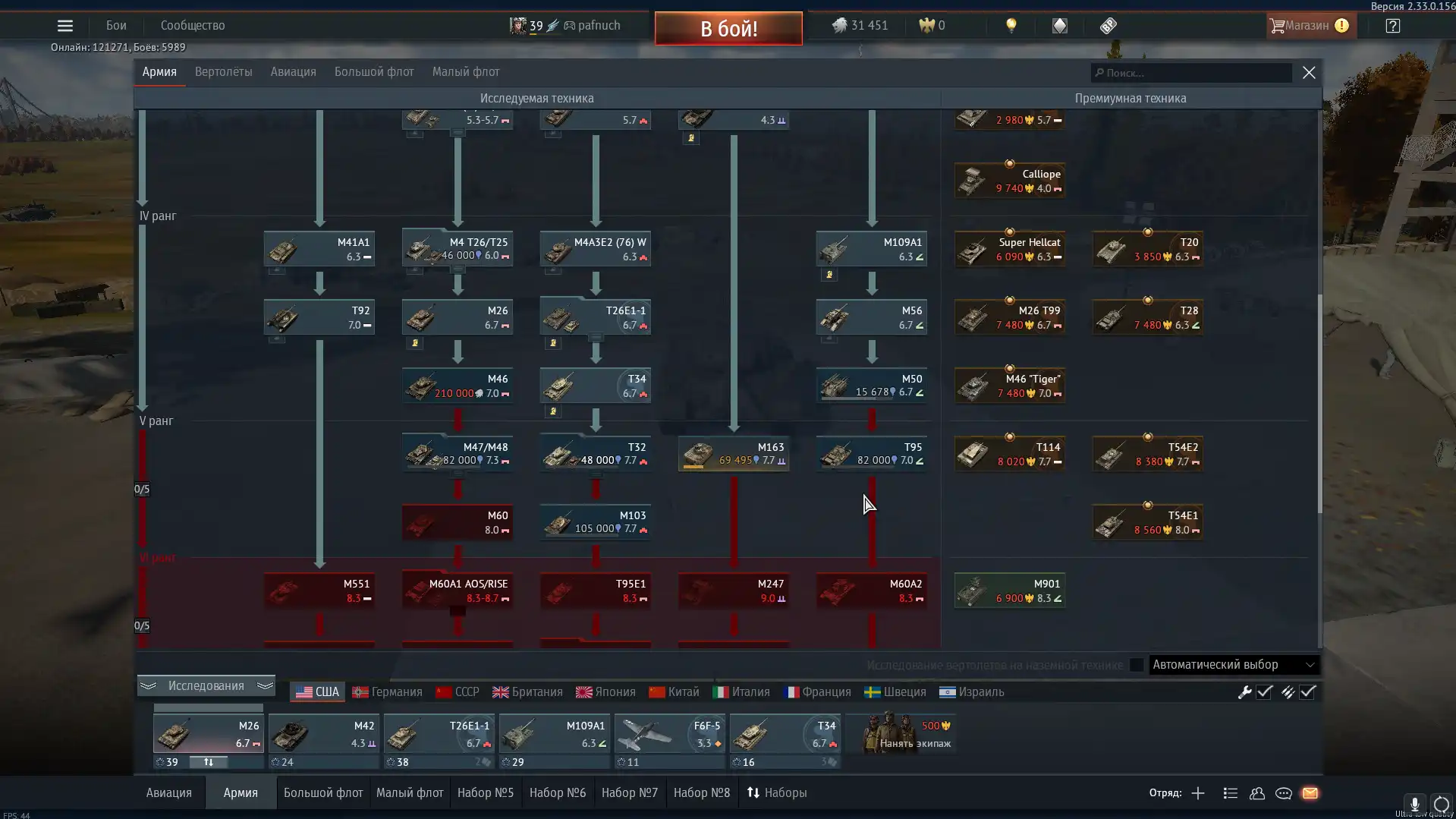This screenshot has height=819, width=1456.
Task: Switch to Германия nation flag
Action: (x=387, y=692)
